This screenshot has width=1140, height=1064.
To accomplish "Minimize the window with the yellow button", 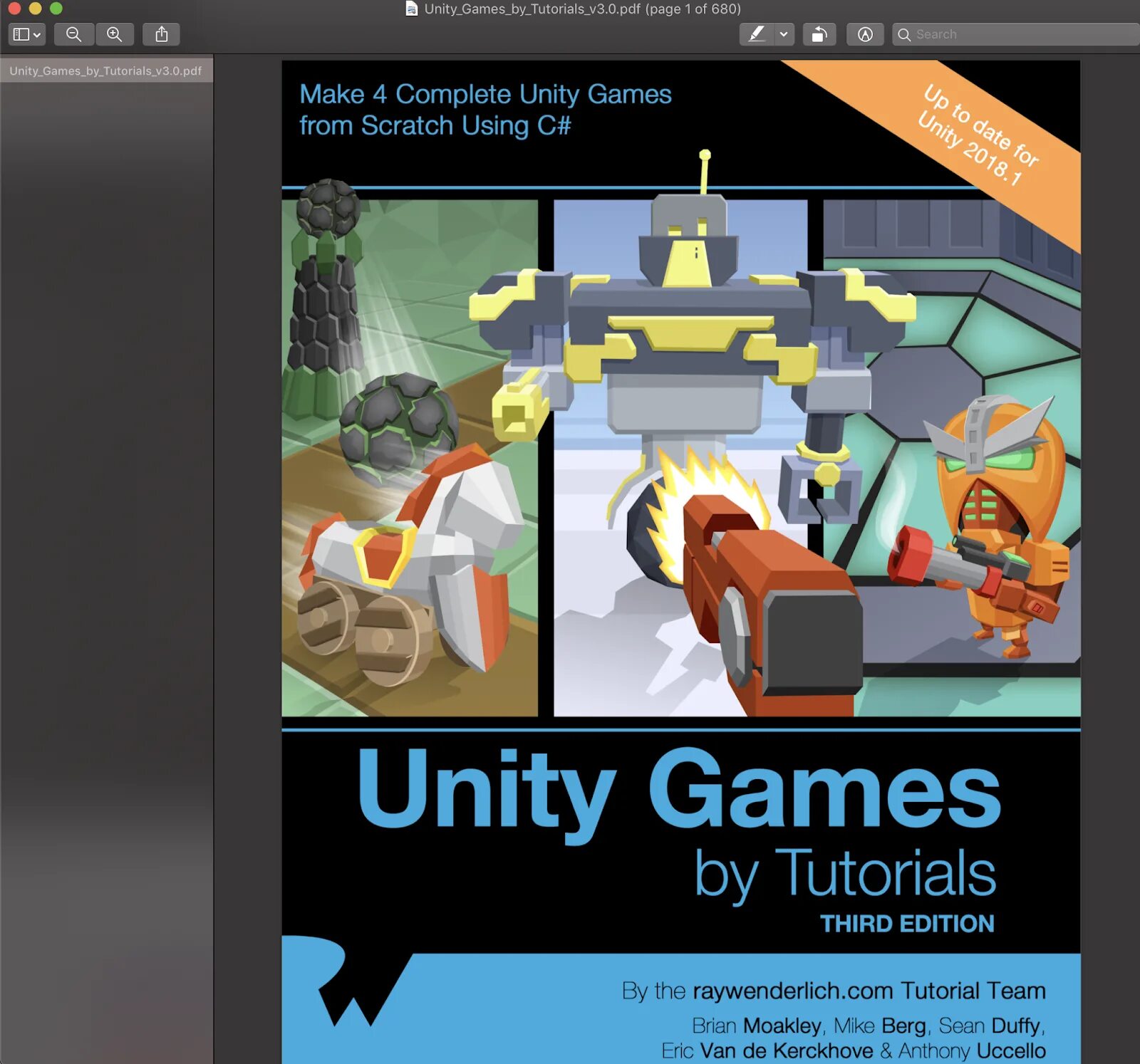I will point(35,9).
